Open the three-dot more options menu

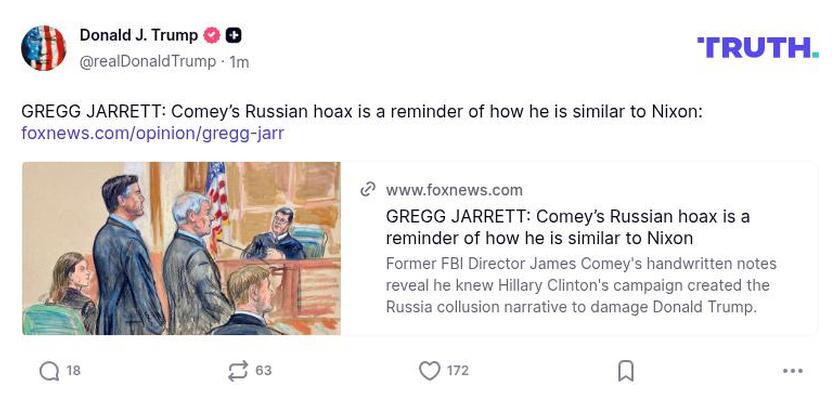[793, 371]
